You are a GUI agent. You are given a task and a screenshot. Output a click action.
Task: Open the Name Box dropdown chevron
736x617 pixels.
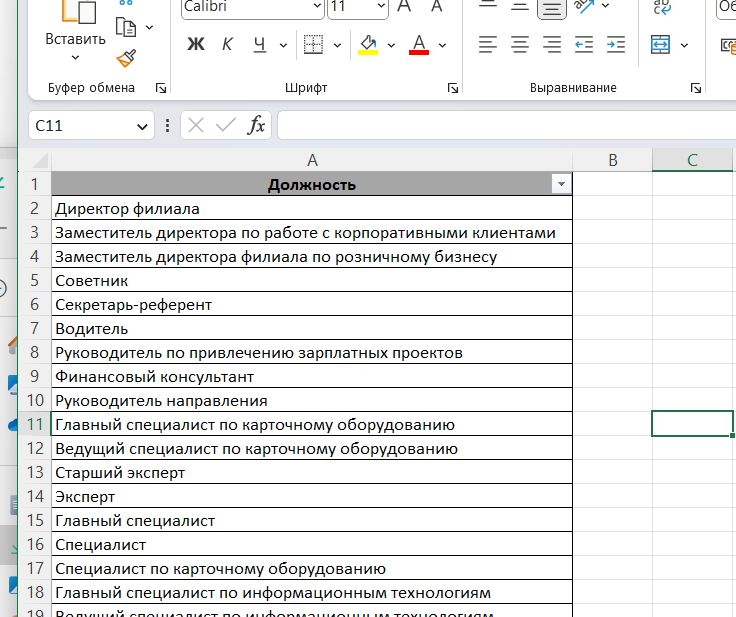142,126
